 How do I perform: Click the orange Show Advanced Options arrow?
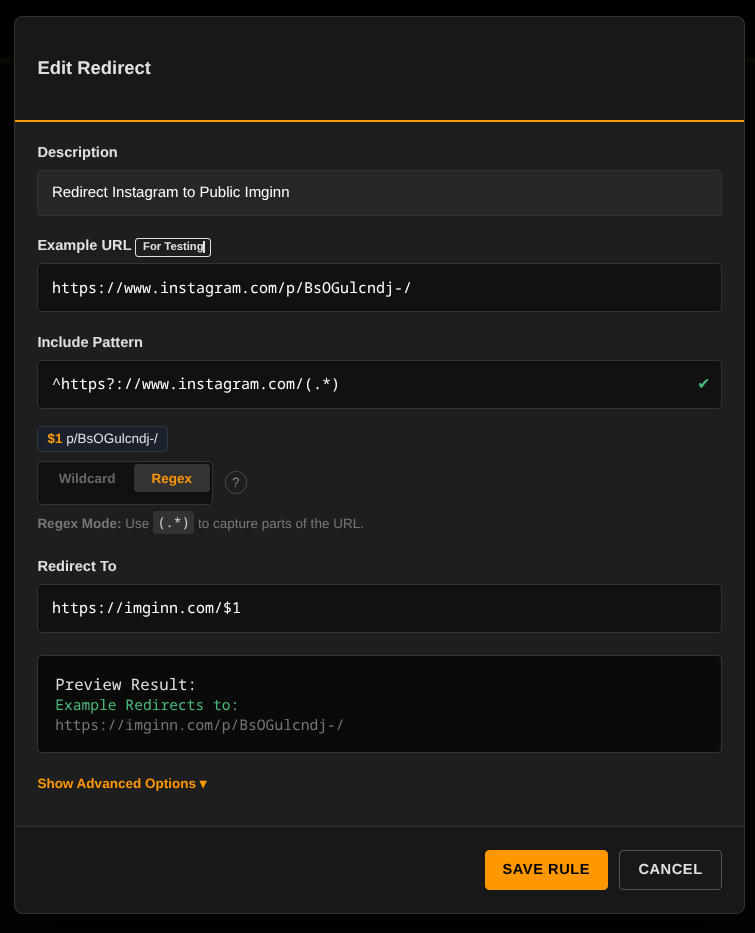pos(204,783)
